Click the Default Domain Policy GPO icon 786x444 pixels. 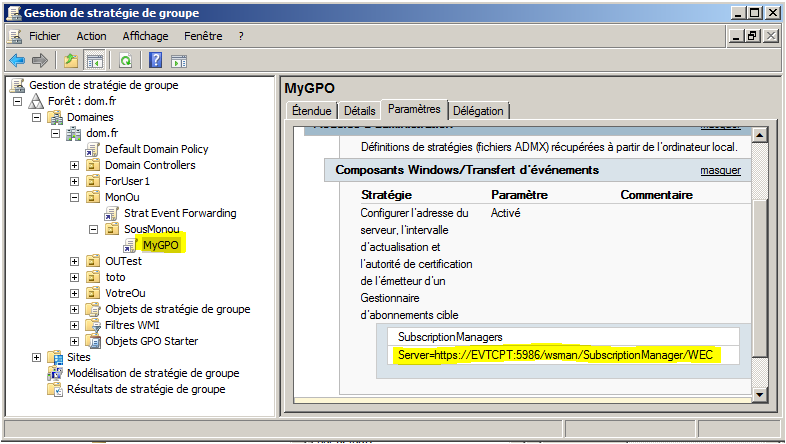coord(92,149)
